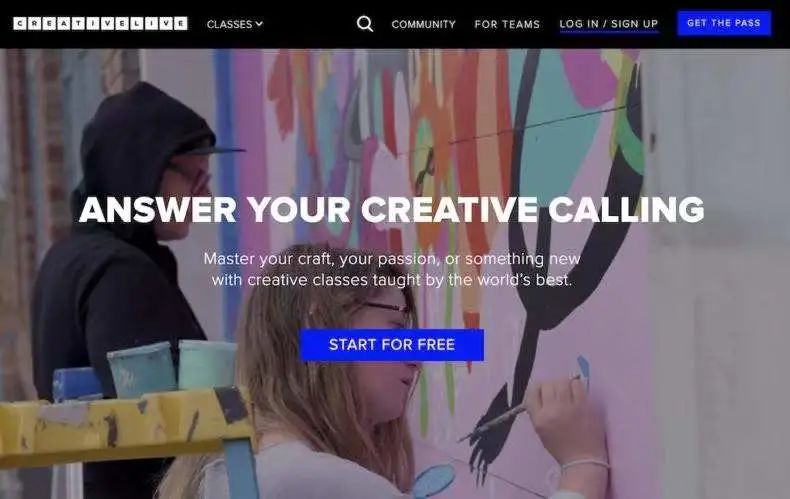Image resolution: width=790 pixels, height=499 pixels.
Task: Click the Master your craft subtitle text
Action: (x=392, y=269)
